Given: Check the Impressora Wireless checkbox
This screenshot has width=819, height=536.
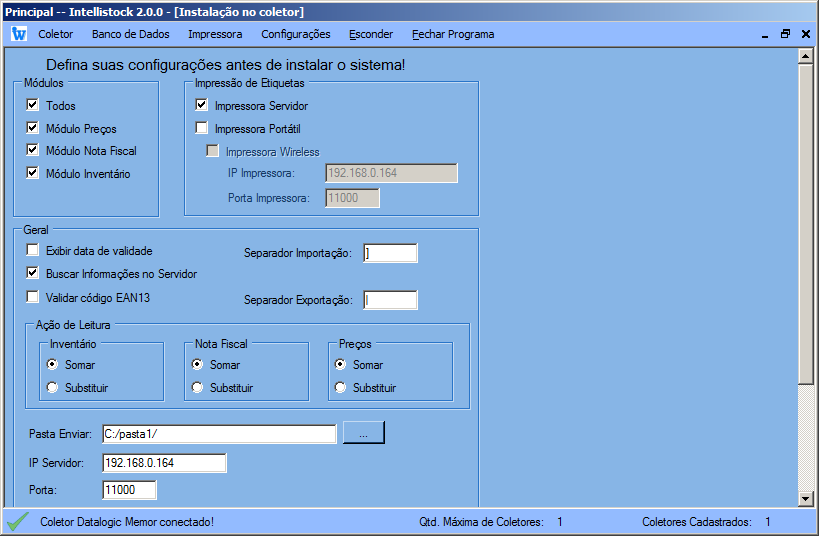Looking at the screenshot, I should point(212,151).
